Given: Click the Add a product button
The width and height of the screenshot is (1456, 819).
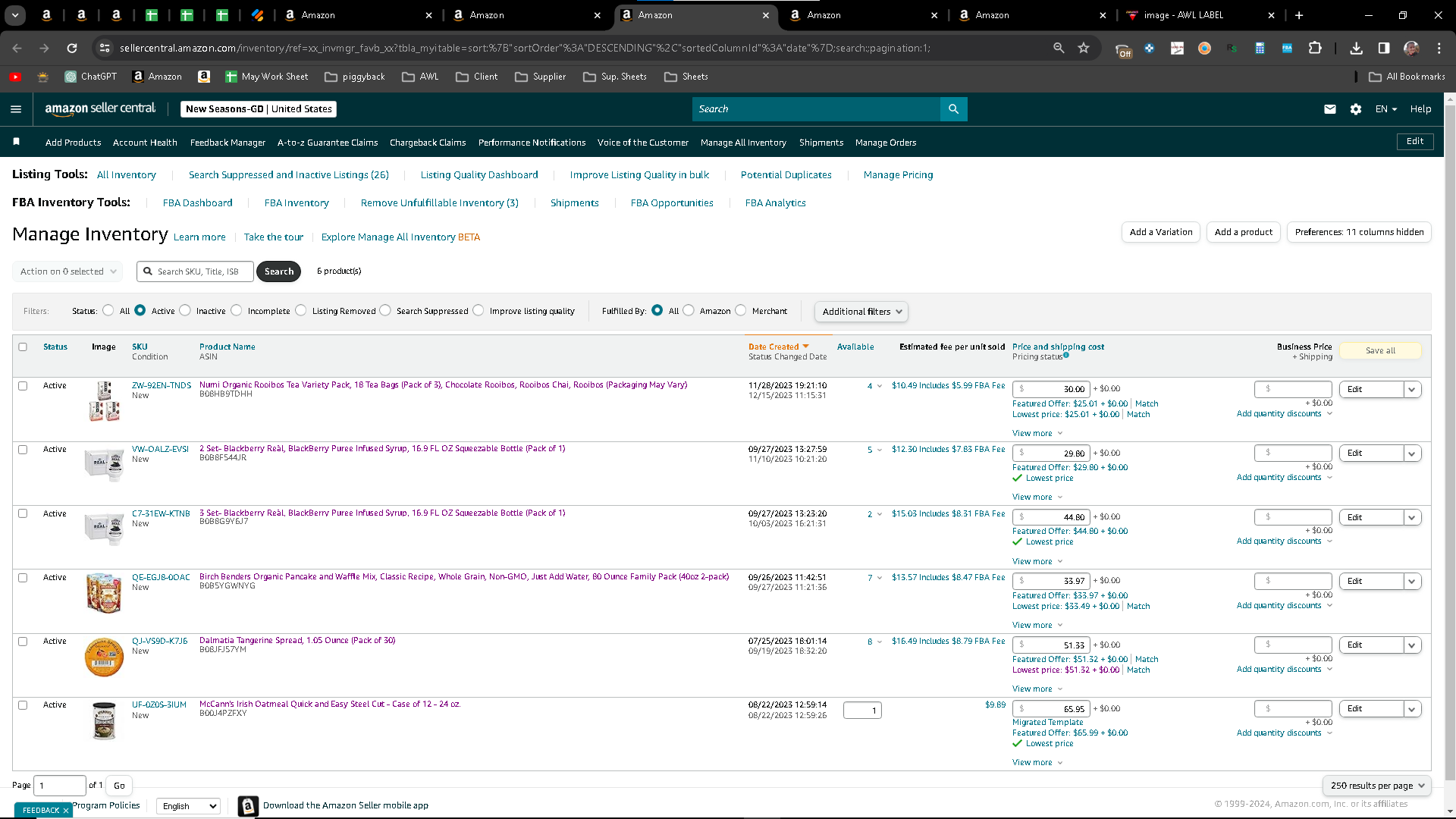Looking at the screenshot, I should 1244,232.
